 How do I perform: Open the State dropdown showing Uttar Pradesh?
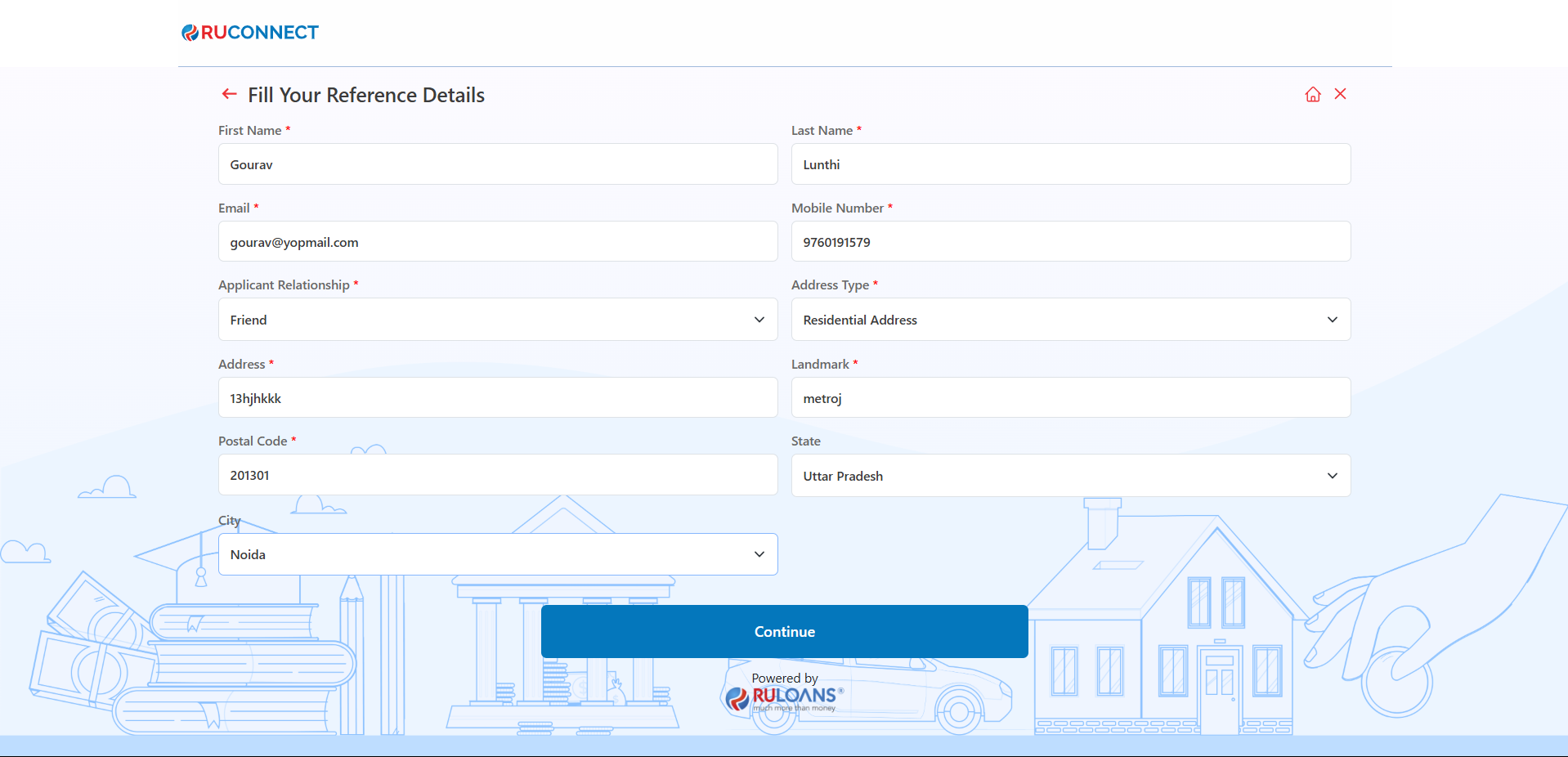1070,476
